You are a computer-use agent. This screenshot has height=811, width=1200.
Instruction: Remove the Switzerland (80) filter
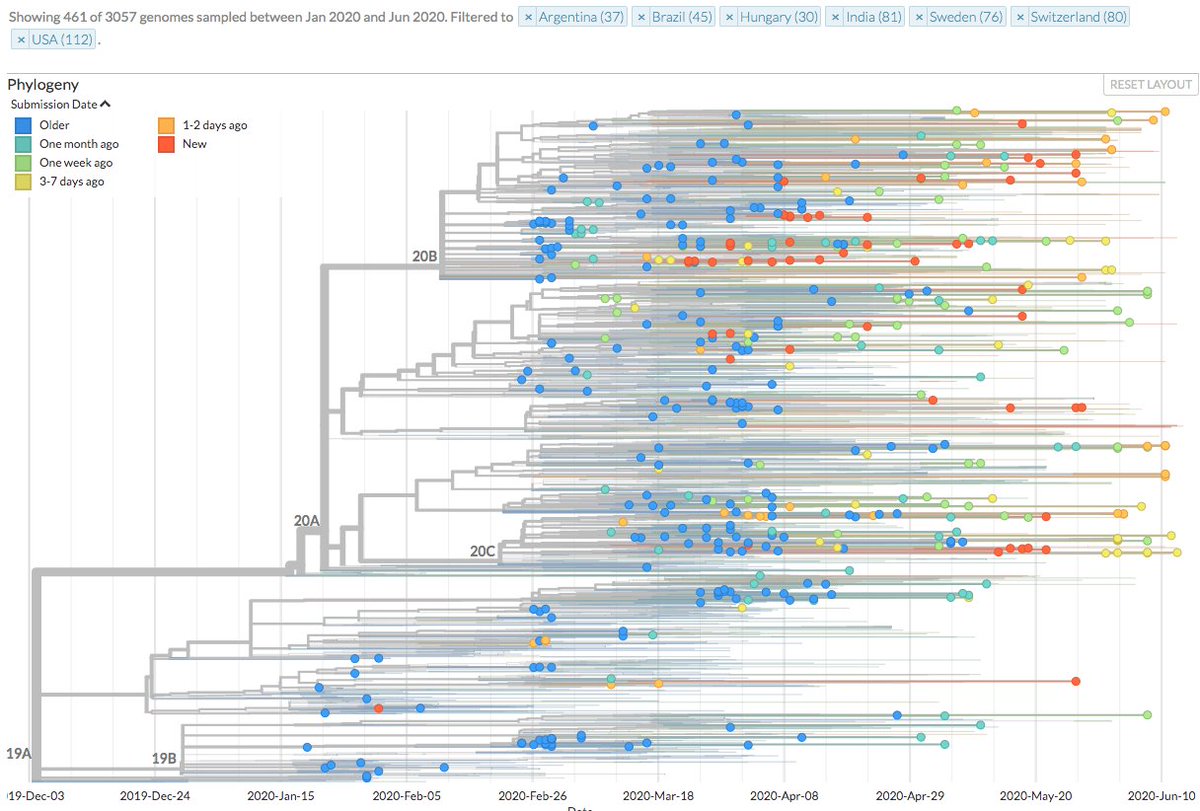point(1020,18)
